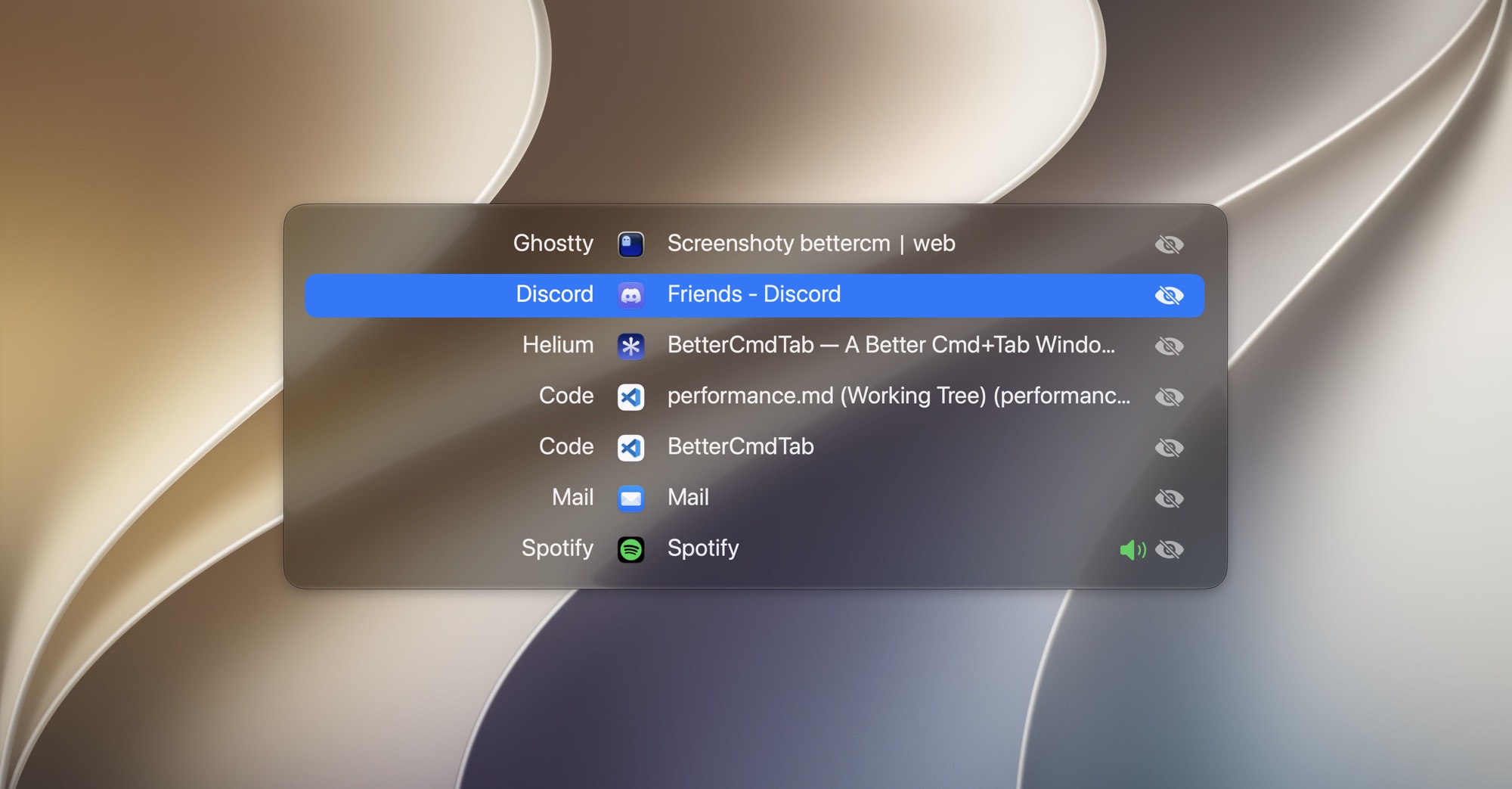
Task: Toggle hide eye on Code BetterCmdTab row
Action: [1169, 447]
